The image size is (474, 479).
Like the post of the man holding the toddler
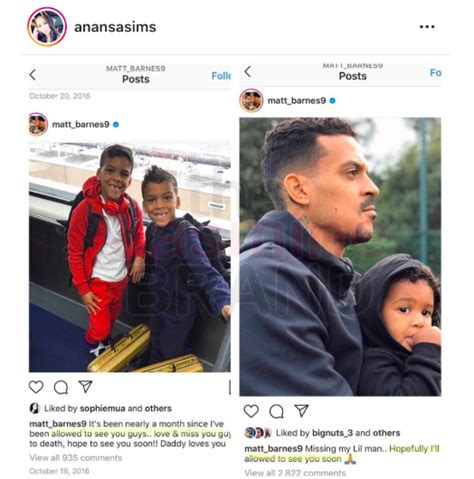point(251,411)
